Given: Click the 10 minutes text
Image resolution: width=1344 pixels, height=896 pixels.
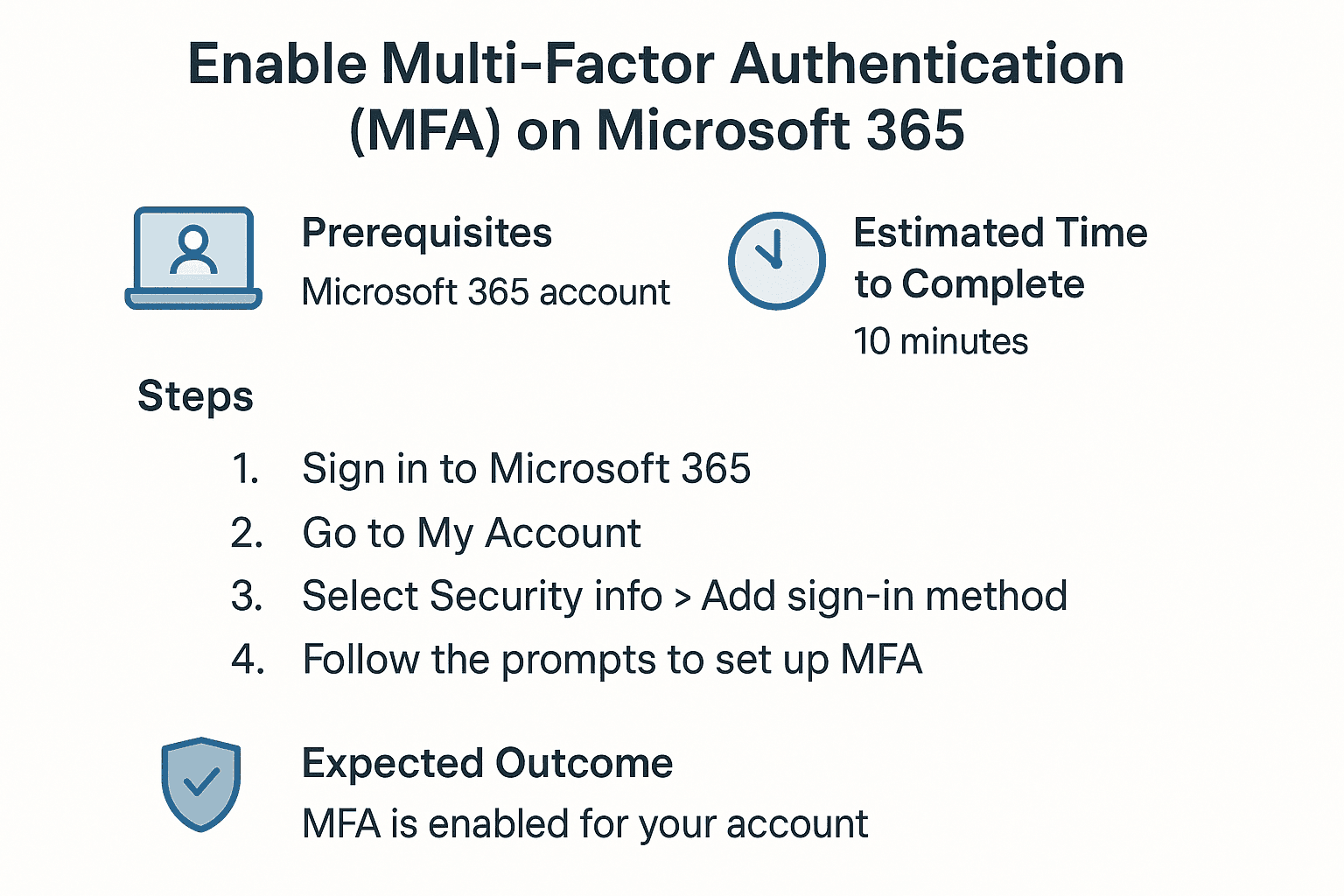Looking at the screenshot, I should pyautogui.click(x=941, y=341).
